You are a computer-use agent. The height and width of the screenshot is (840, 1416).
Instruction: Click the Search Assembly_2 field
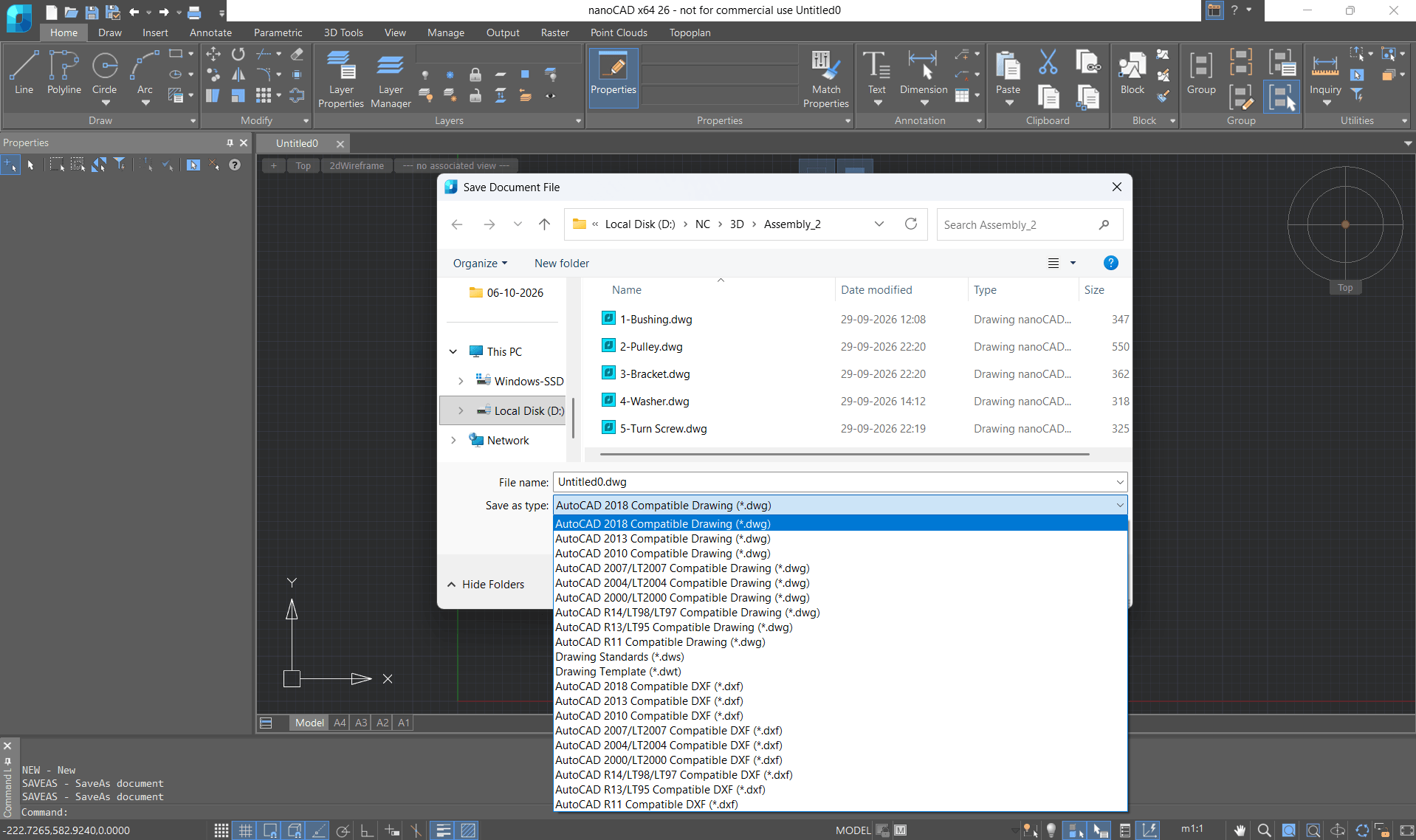click(1029, 224)
